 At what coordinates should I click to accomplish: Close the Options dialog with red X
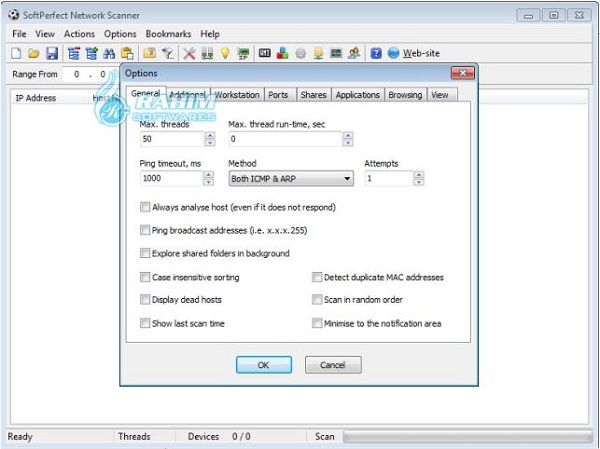click(463, 73)
